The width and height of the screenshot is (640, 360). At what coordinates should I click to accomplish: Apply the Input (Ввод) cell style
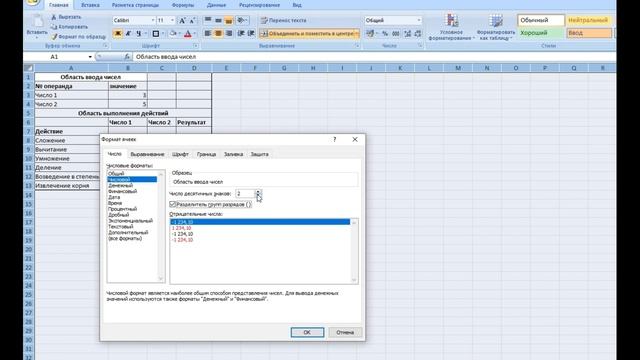point(589,33)
